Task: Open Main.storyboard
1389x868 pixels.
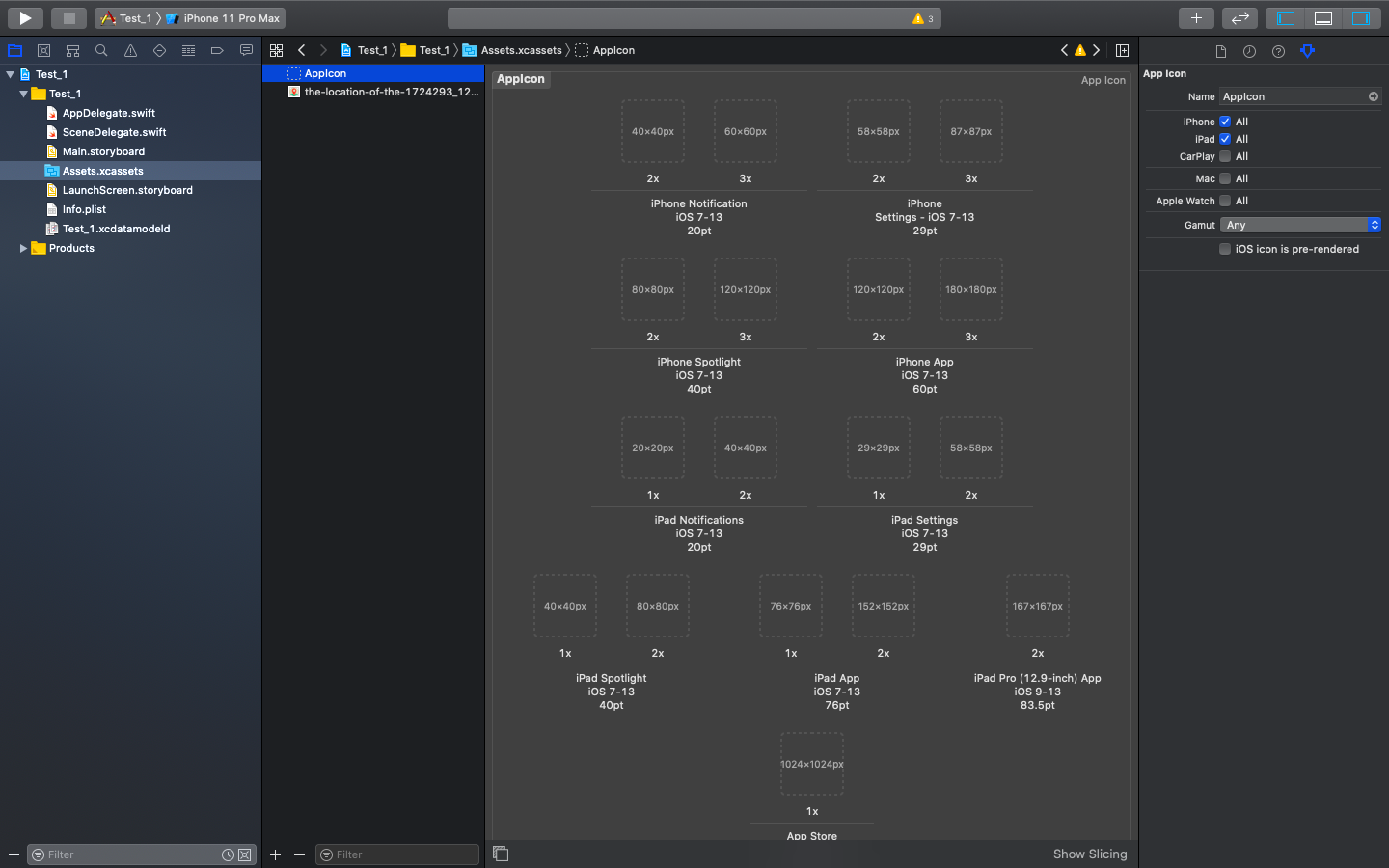Action: pyautogui.click(x=103, y=151)
